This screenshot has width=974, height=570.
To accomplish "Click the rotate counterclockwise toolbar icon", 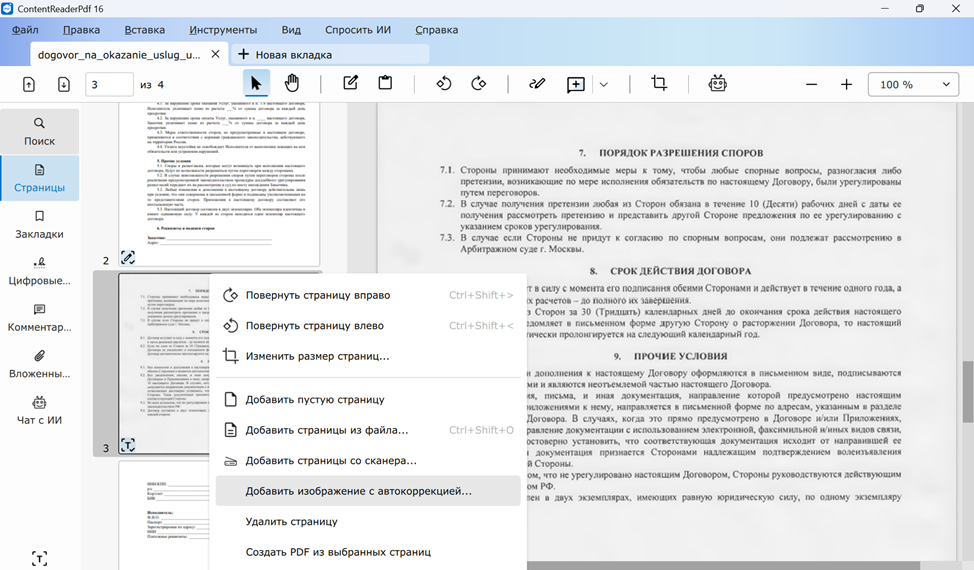I will (444, 84).
